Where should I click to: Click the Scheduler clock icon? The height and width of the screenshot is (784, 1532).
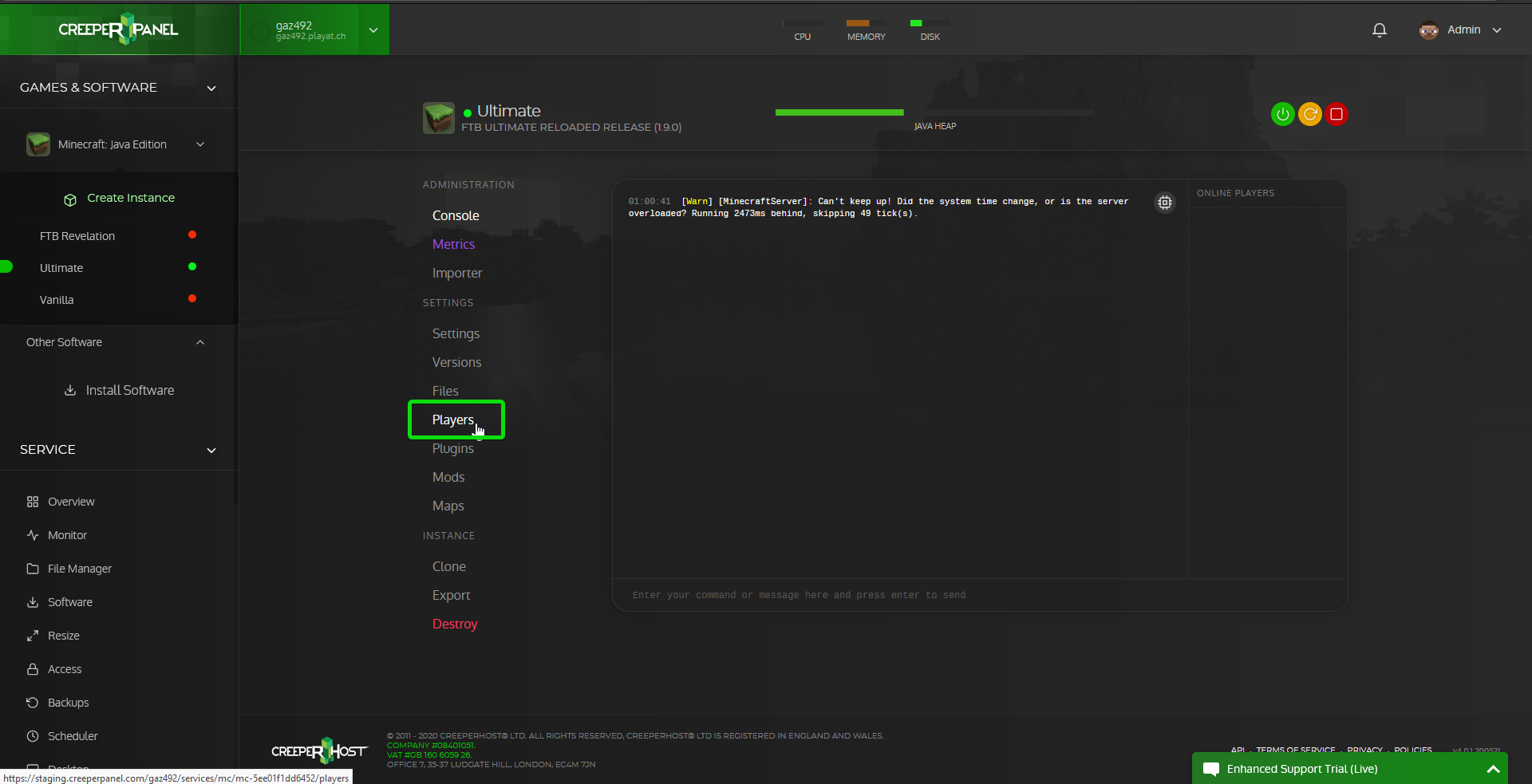(33, 736)
